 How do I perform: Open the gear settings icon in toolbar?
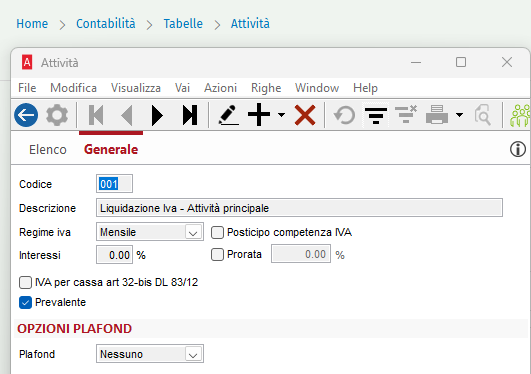[57, 115]
